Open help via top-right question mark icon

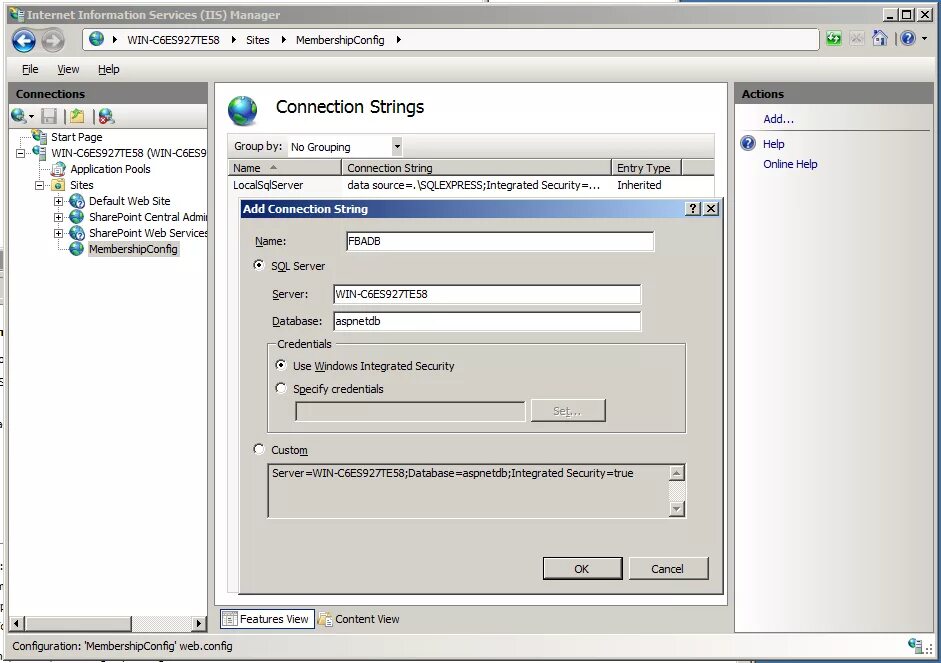908,39
